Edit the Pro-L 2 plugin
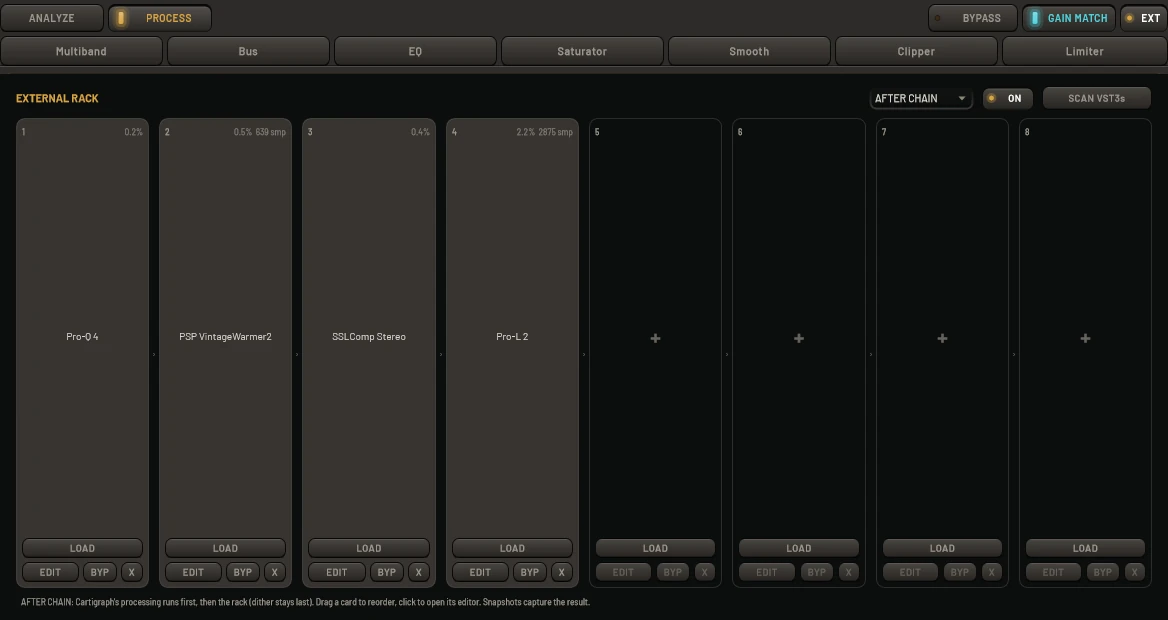1168x620 pixels. tap(480, 572)
